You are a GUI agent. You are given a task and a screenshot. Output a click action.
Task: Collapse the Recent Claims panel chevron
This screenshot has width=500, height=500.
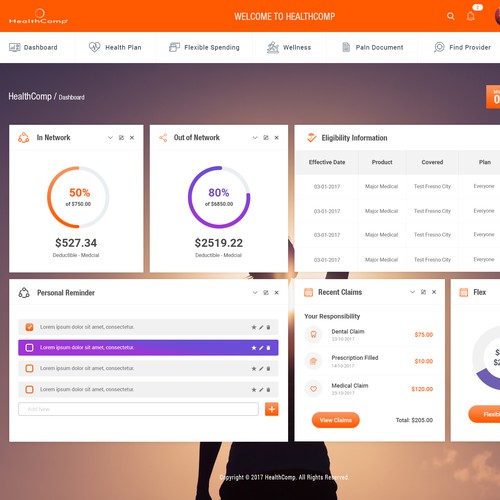pyautogui.click(x=412, y=292)
